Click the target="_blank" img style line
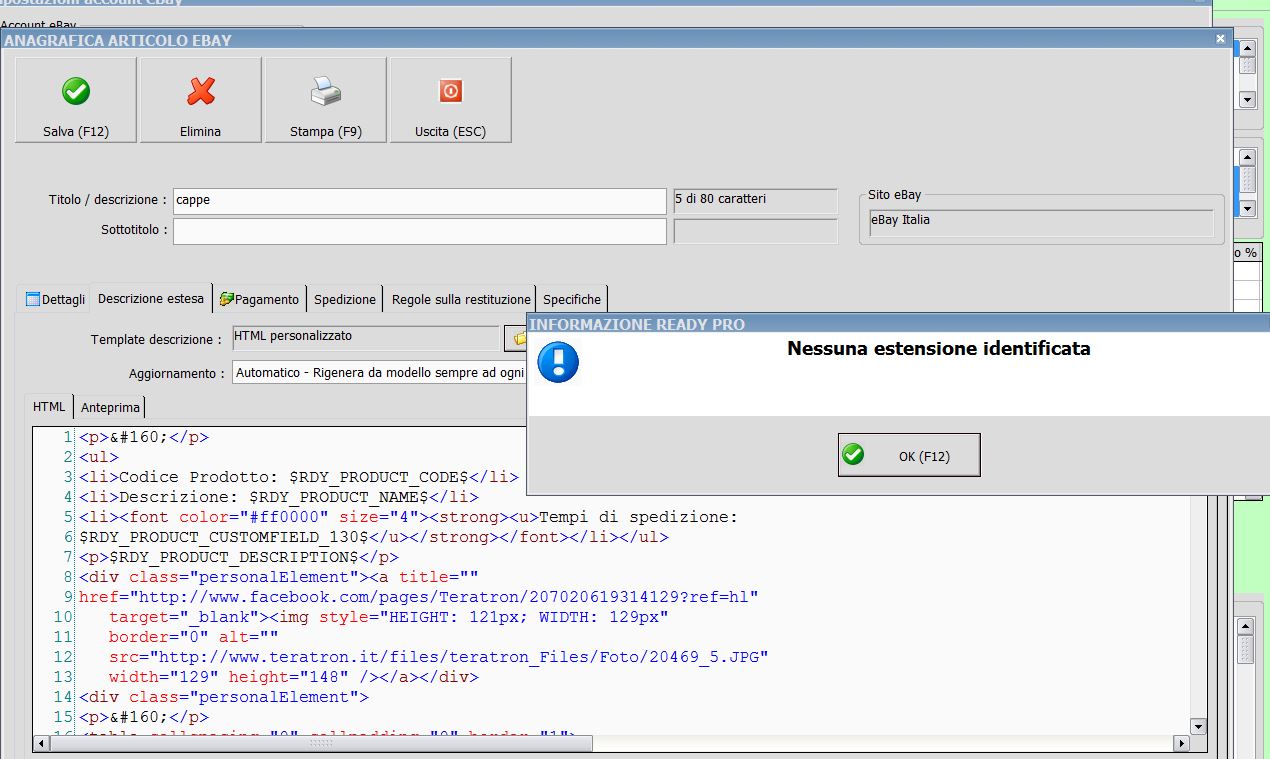The image size is (1270, 759). tap(388, 617)
